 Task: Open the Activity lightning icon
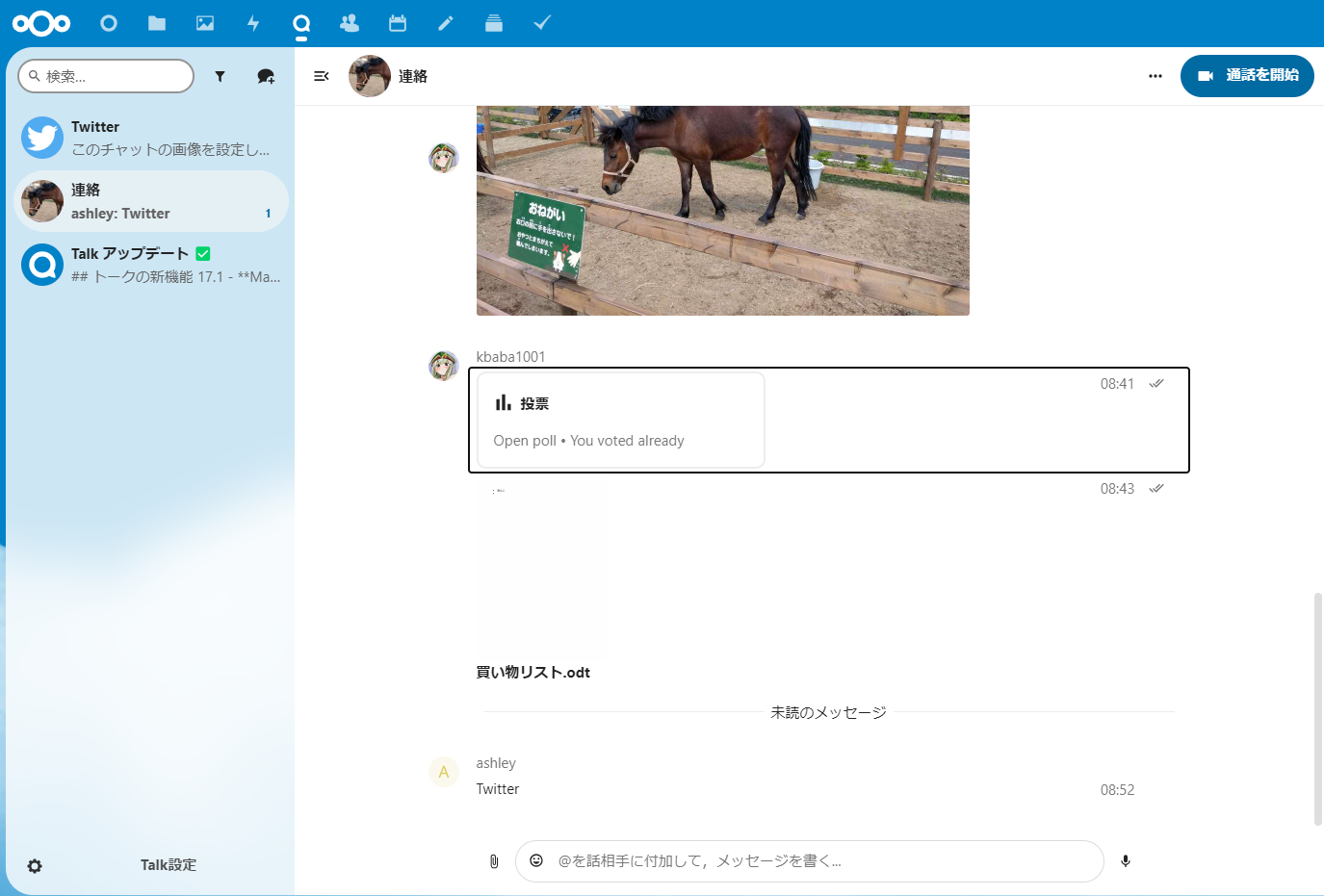pyautogui.click(x=253, y=23)
